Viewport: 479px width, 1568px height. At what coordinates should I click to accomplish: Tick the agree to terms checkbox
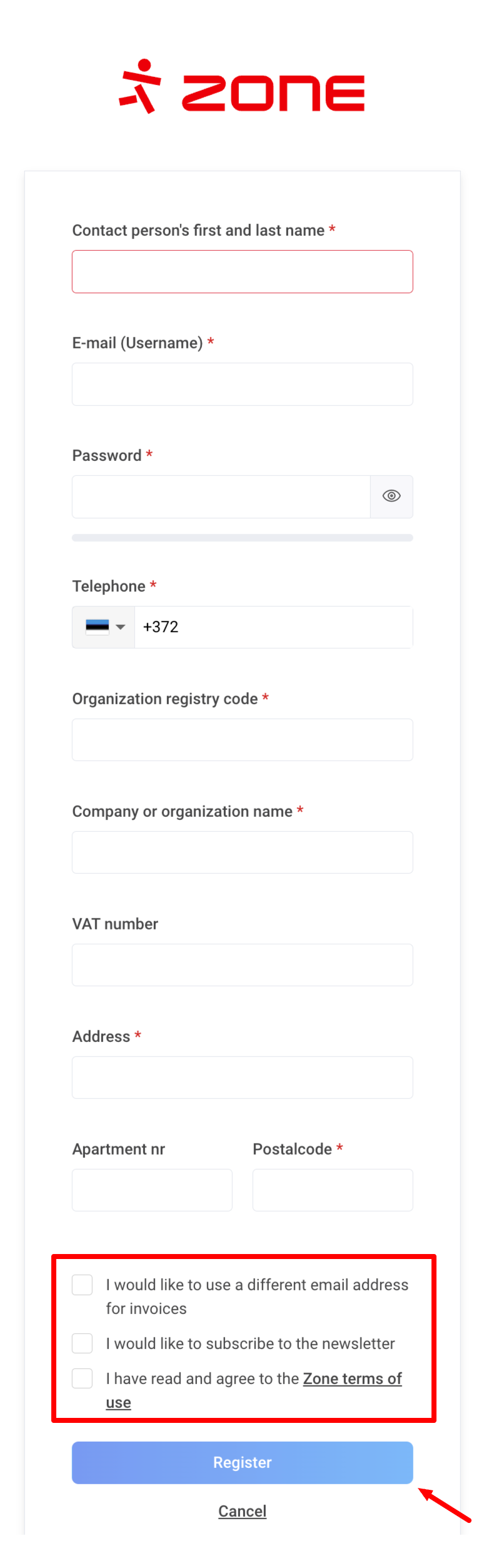(83, 1378)
